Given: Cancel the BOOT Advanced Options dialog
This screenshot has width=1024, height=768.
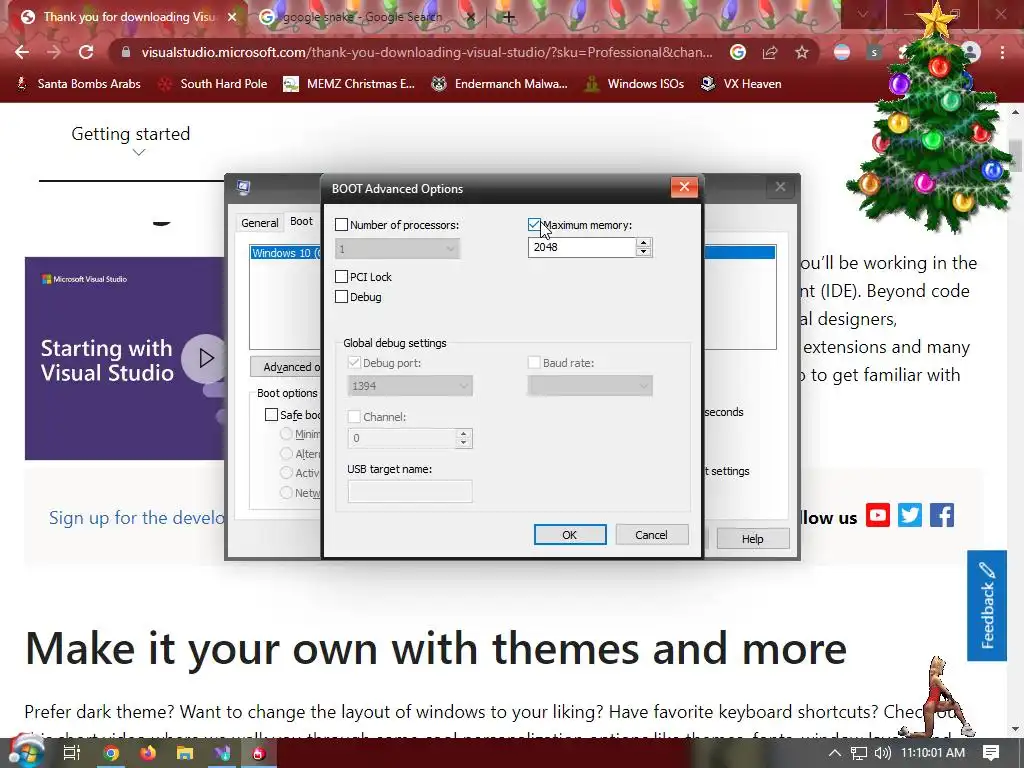Looking at the screenshot, I should (652, 535).
